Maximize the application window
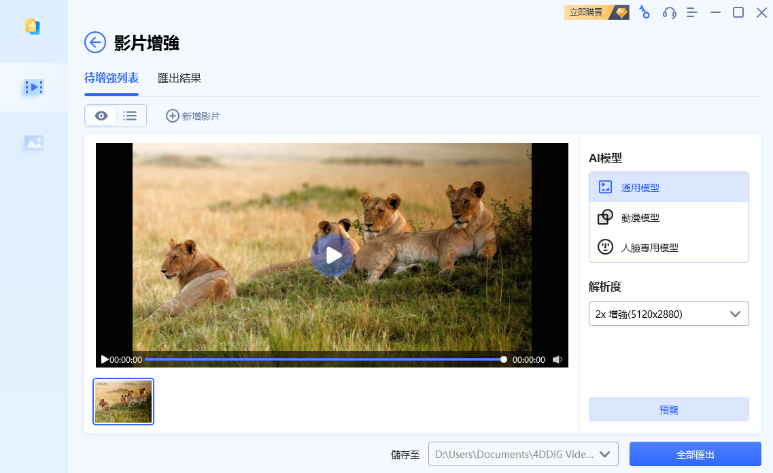The height and width of the screenshot is (473, 773). pyautogui.click(x=738, y=12)
